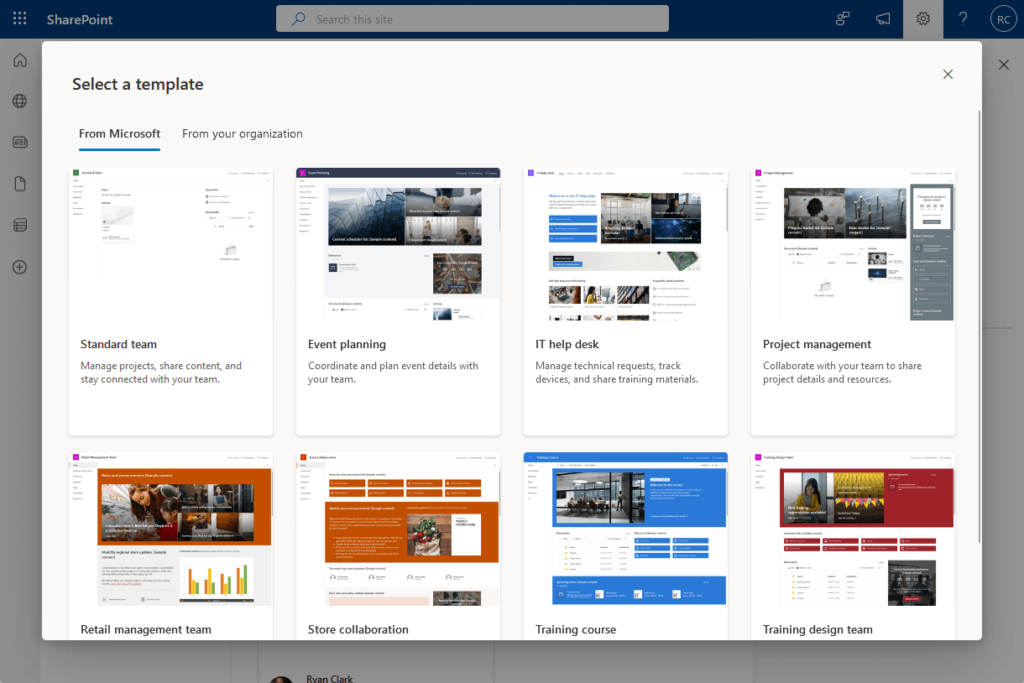The height and width of the screenshot is (683, 1024).
Task: Click Ryan Clark name behind dialog
Action: (x=329, y=678)
